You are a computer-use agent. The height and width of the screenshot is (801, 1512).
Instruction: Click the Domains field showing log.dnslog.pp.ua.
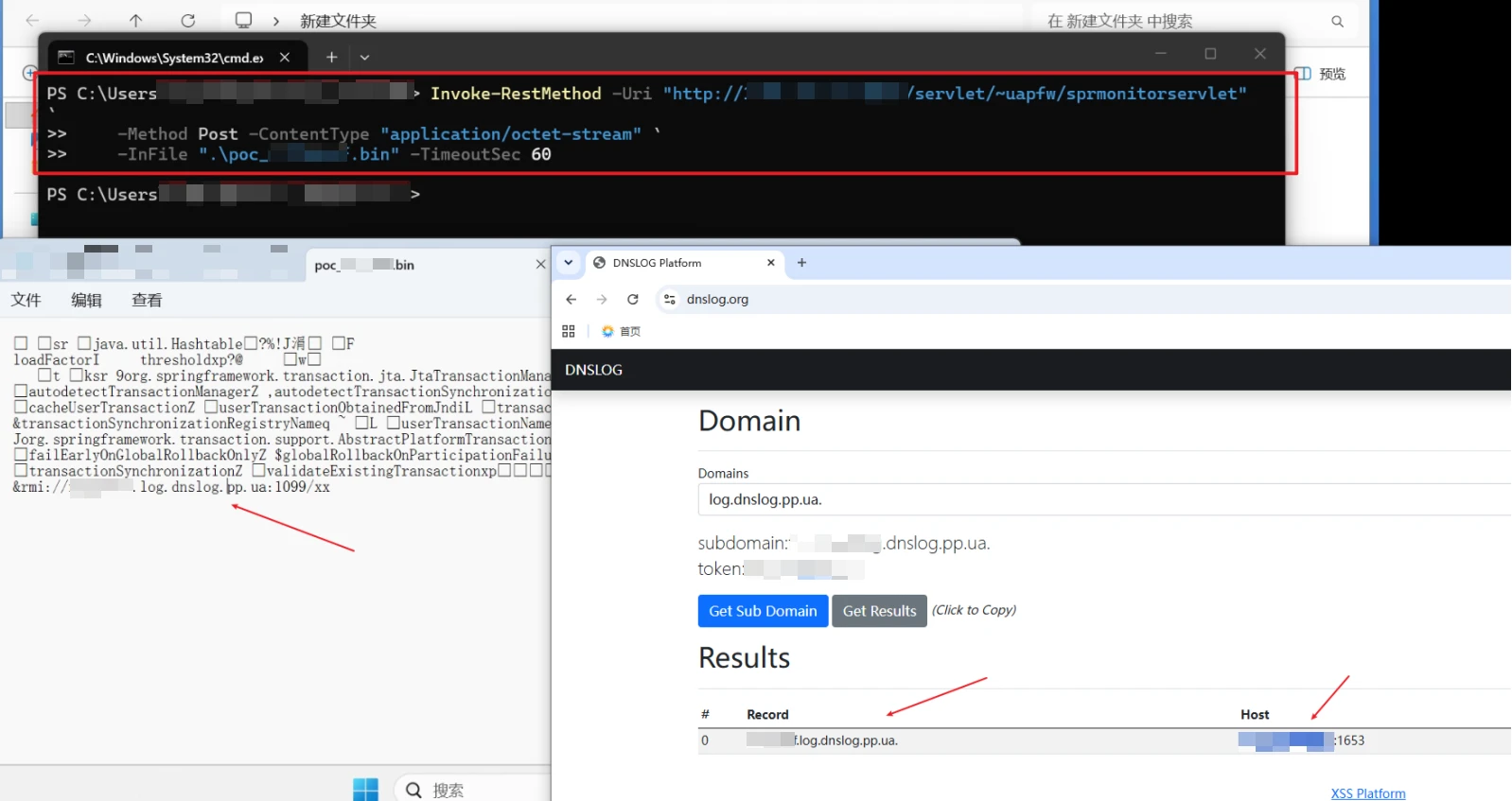point(1104,499)
